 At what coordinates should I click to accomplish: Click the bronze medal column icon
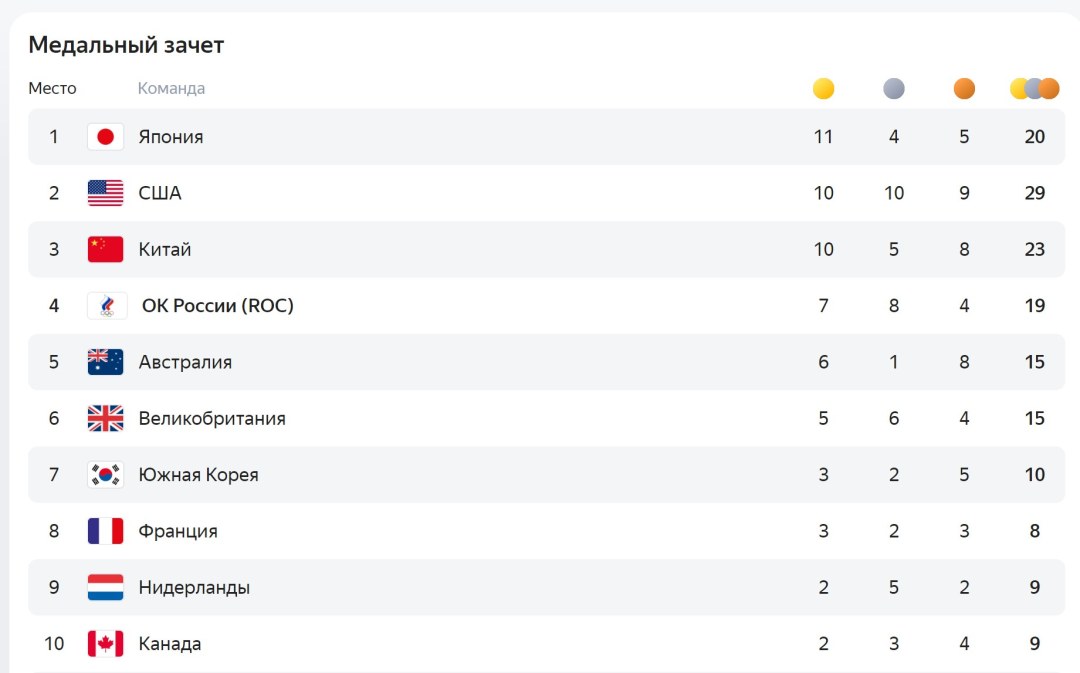pyautogui.click(x=964, y=89)
